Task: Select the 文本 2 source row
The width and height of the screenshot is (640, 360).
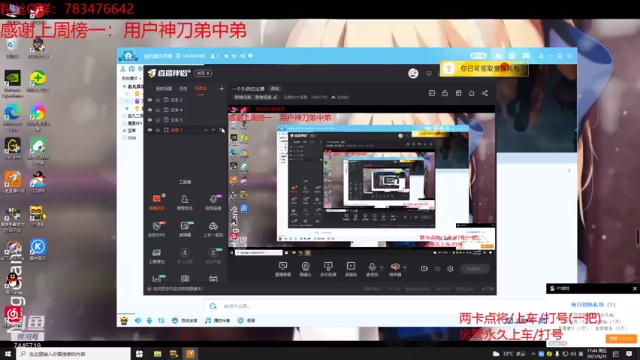Action: (x=186, y=100)
